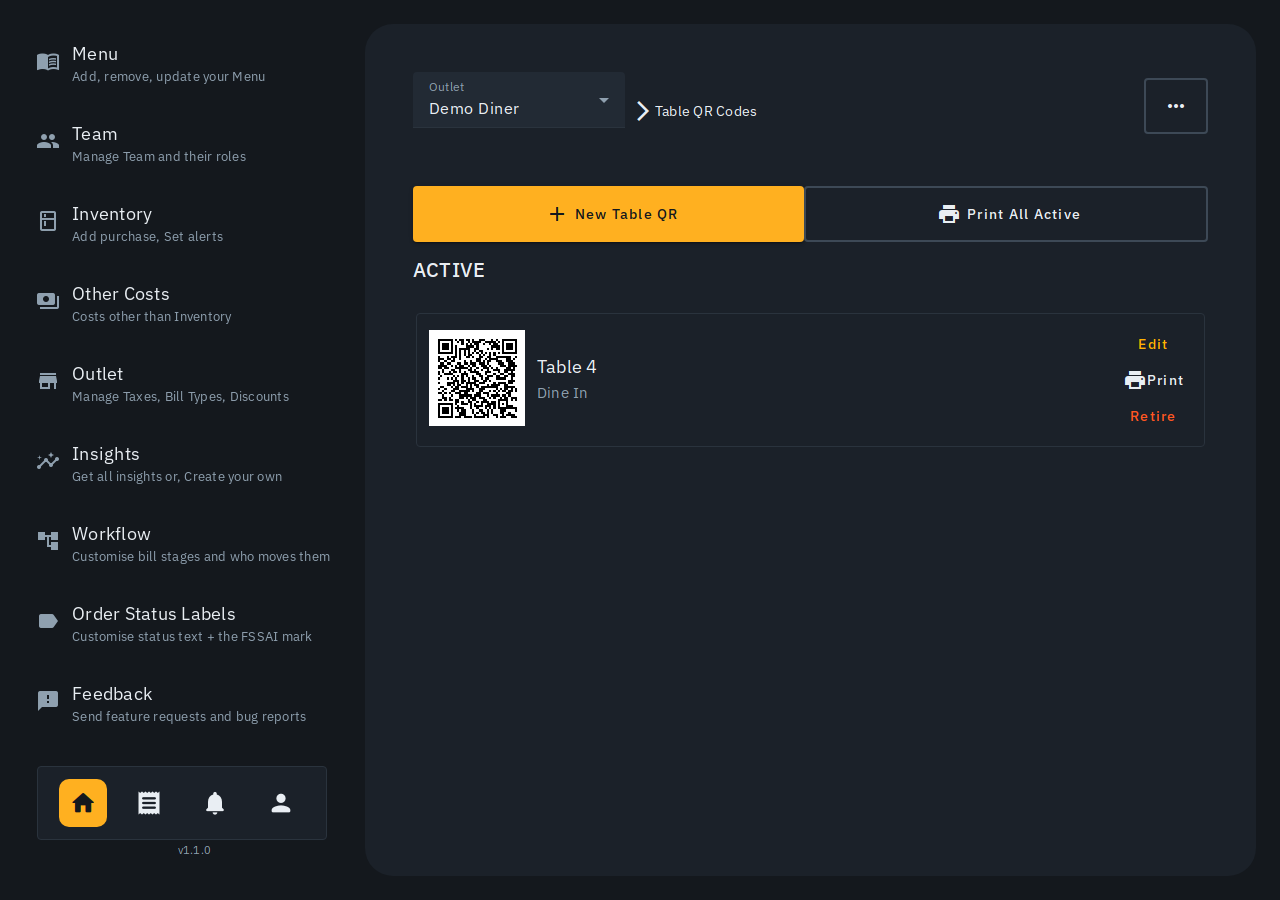
Task: Open the bills receipt icon
Action: (149, 803)
